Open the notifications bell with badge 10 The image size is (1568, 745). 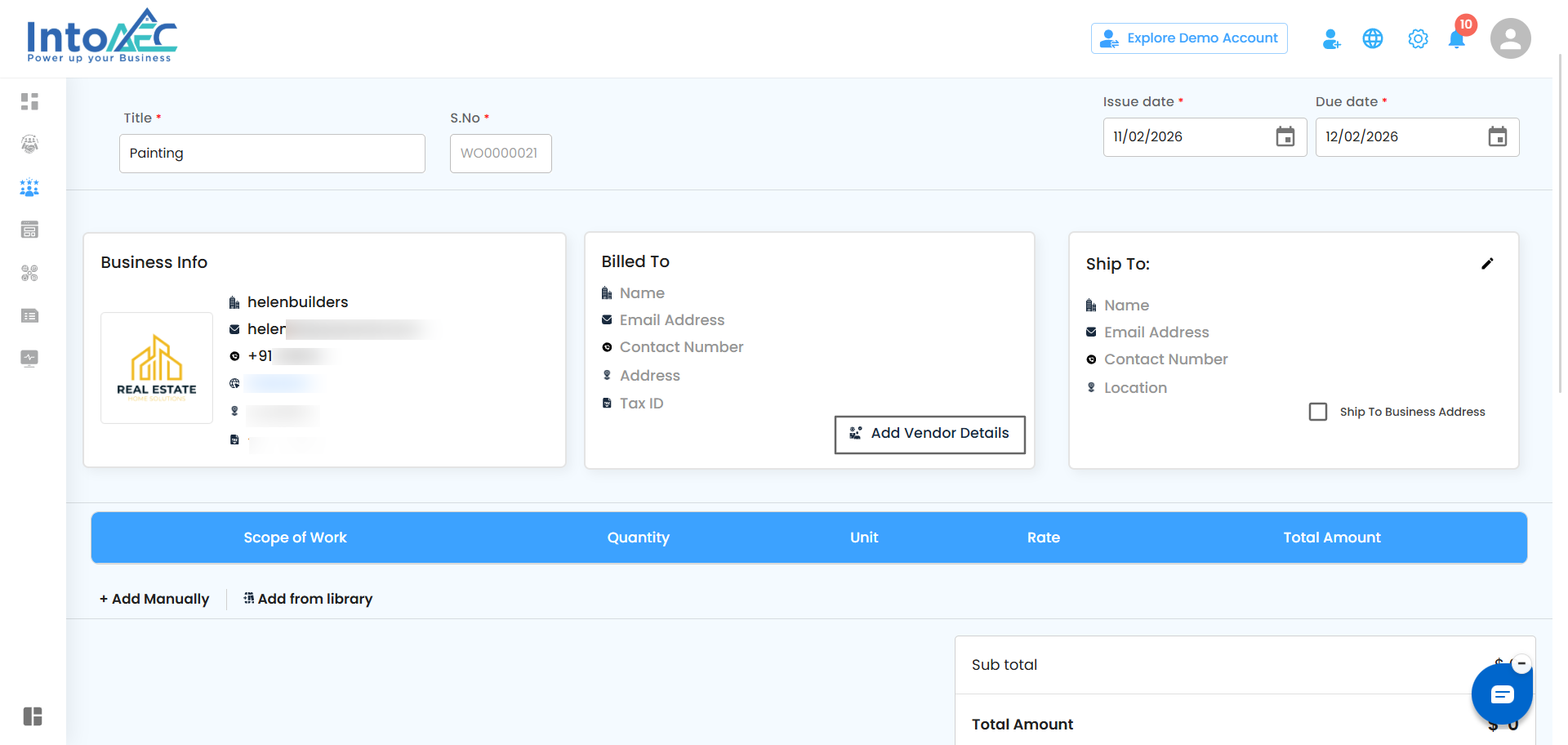(1457, 38)
